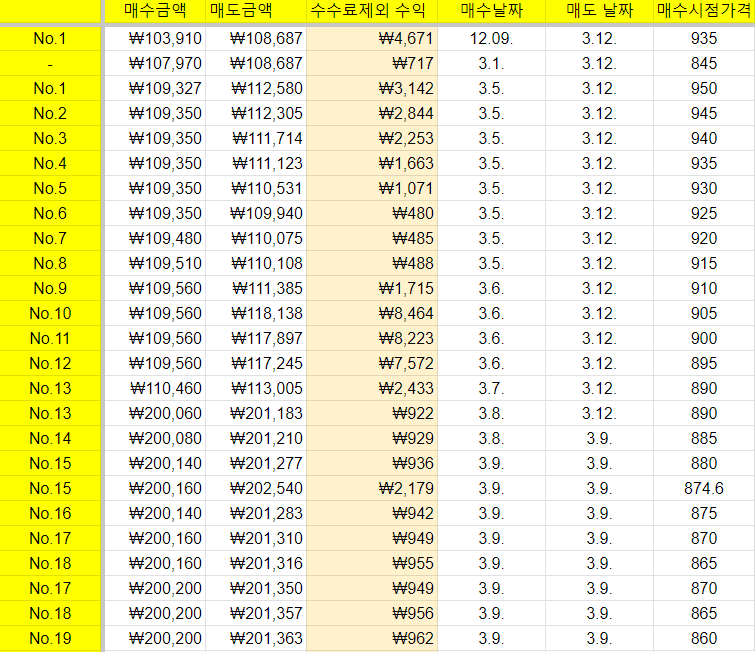Select the row label No.10
This screenshot has width=755, height=652.
[x=50, y=314]
